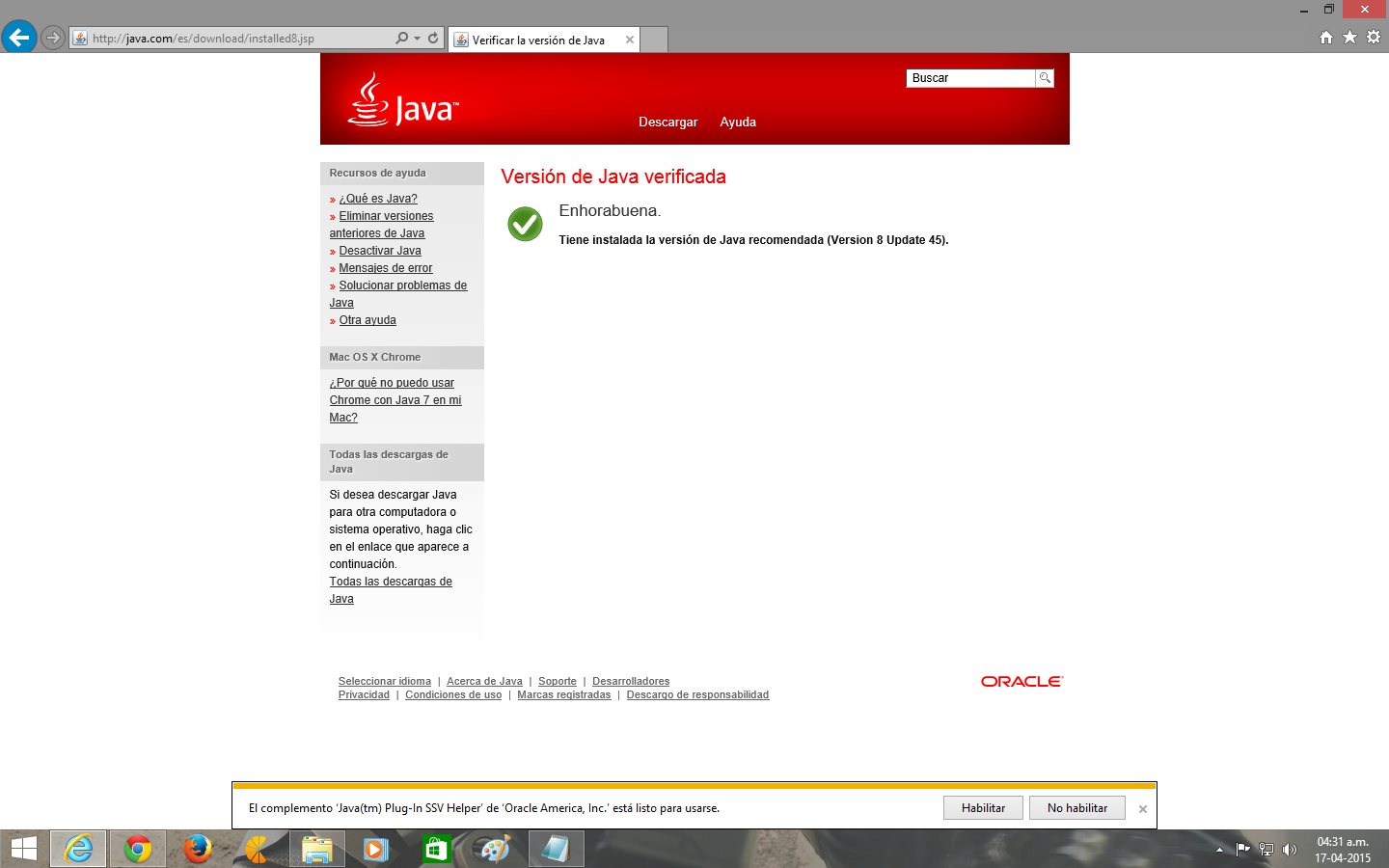Close the 'Verificar la versión de Java' tab
The height and width of the screenshot is (868, 1389).
point(630,40)
